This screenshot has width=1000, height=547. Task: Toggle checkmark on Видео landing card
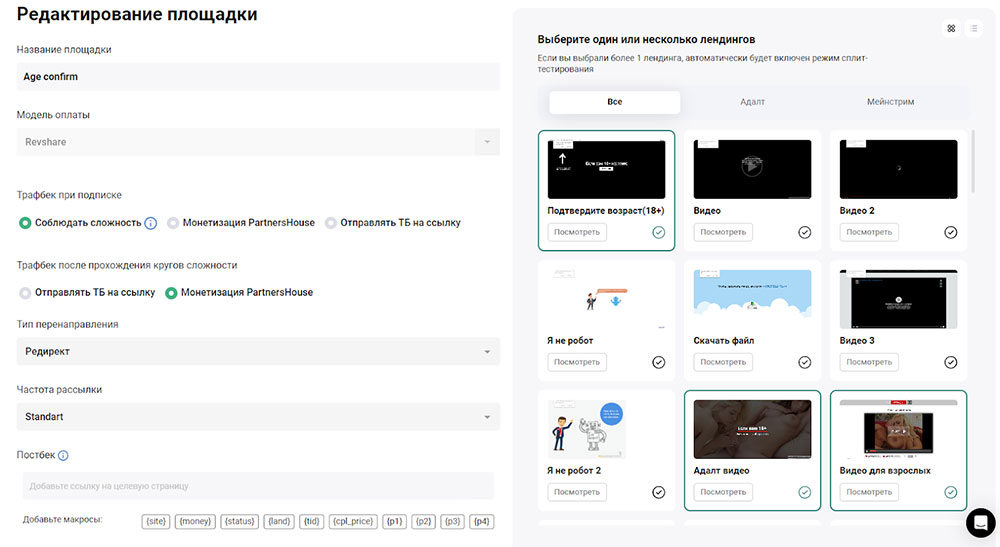tap(805, 232)
